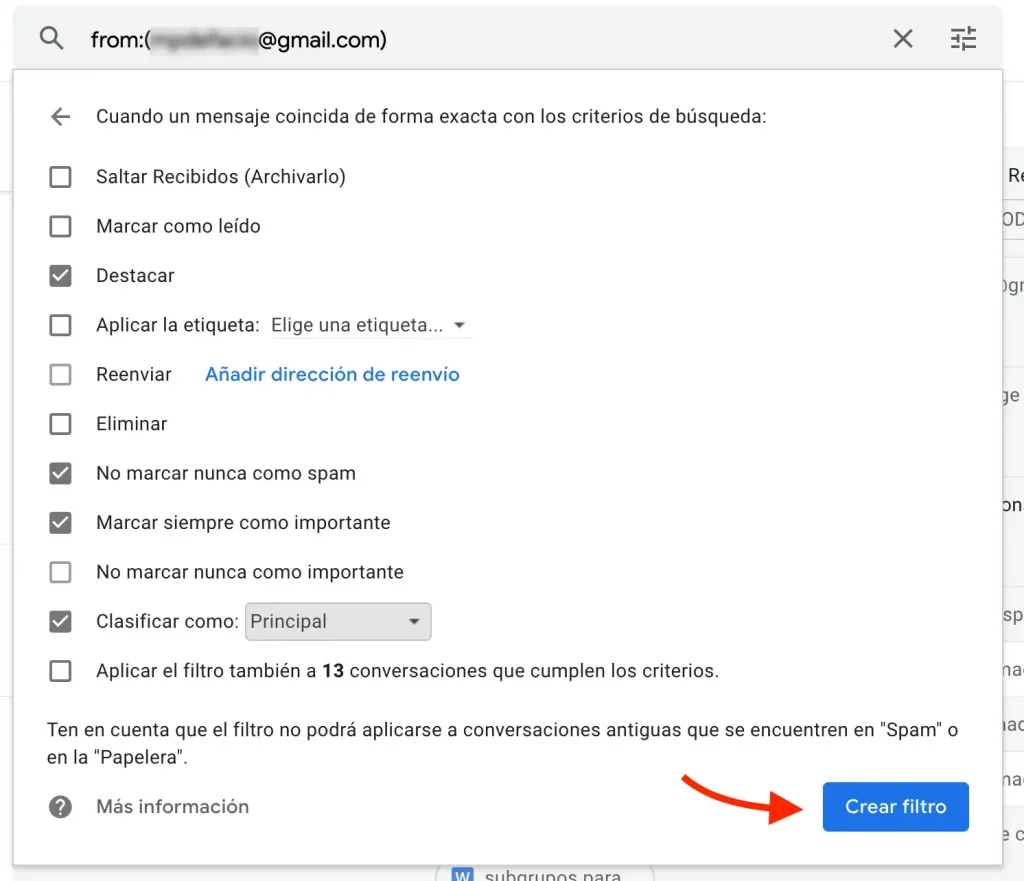Click into the from: search field
This screenshot has width=1024, height=881.
point(483,40)
